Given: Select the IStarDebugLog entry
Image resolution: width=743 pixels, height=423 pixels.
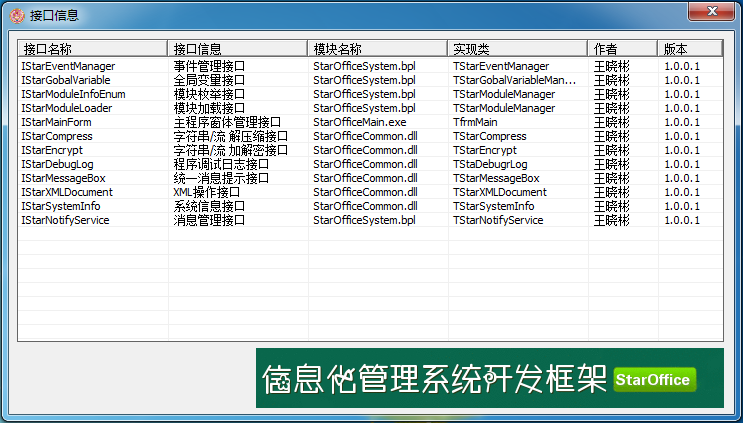Looking at the screenshot, I should pyautogui.click(x=57, y=164).
